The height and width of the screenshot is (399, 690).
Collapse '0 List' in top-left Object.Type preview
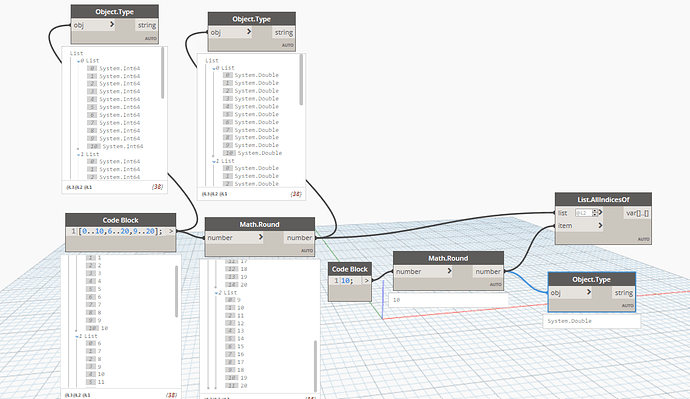[78, 62]
